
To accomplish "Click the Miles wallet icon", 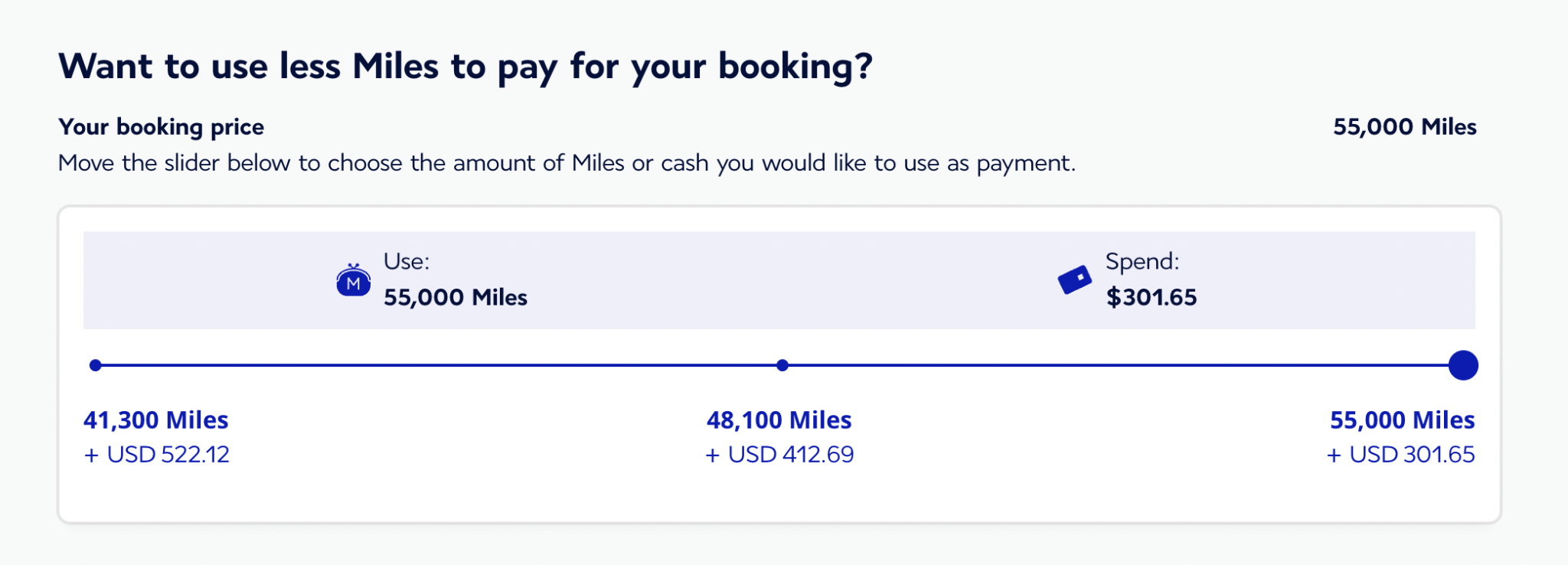I will (353, 281).
